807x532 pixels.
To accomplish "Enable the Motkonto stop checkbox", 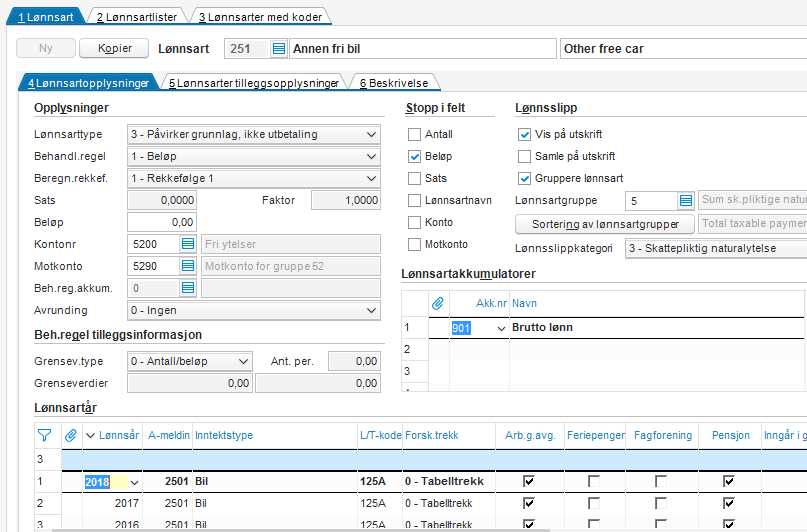I will pyautogui.click(x=414, y=244).
